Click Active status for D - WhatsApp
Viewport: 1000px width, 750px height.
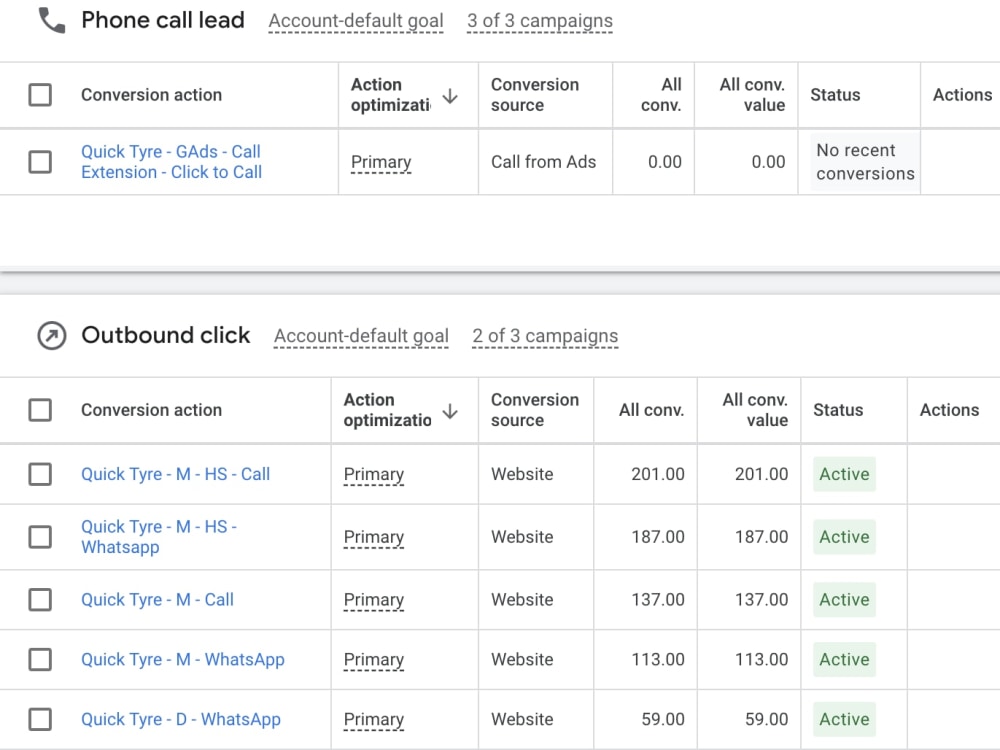pyautogui.click(x=844, y=719)
